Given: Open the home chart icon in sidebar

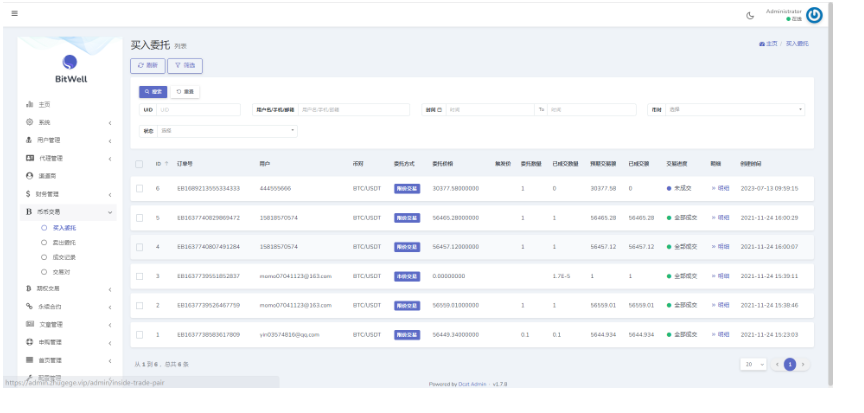Looking at the screenshot, I should [x=30, y=104].
